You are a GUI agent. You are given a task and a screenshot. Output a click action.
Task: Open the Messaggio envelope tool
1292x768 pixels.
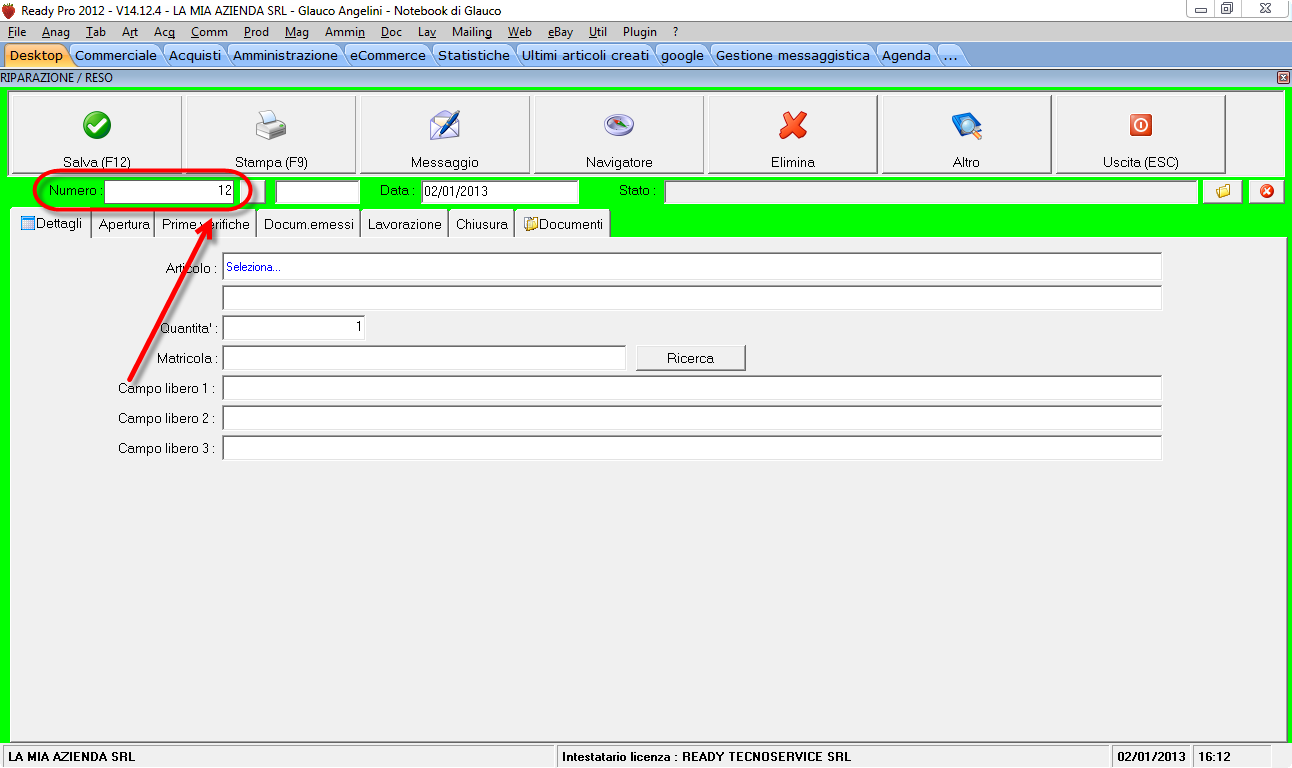pyautogui.click(x=445, y=135)
